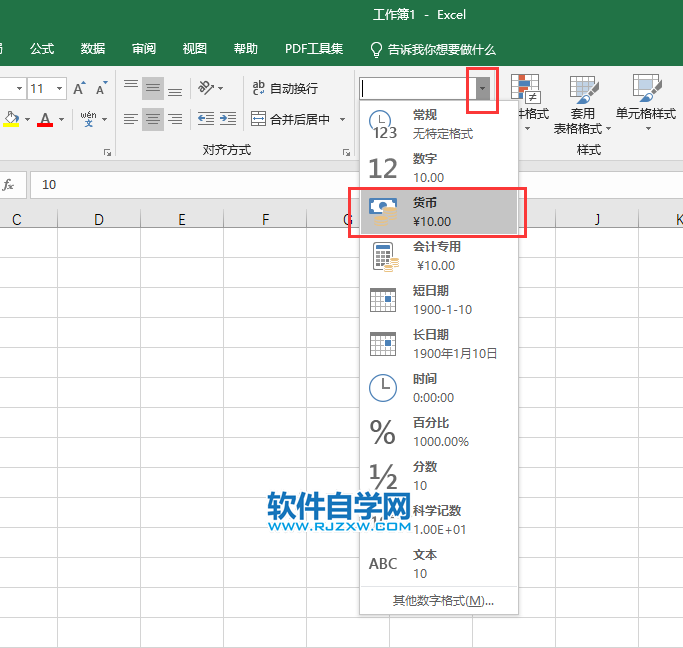This screenshot has width=683, height=648.
Task: Open the font size 11 dropdown
Action: click(60, 89)
